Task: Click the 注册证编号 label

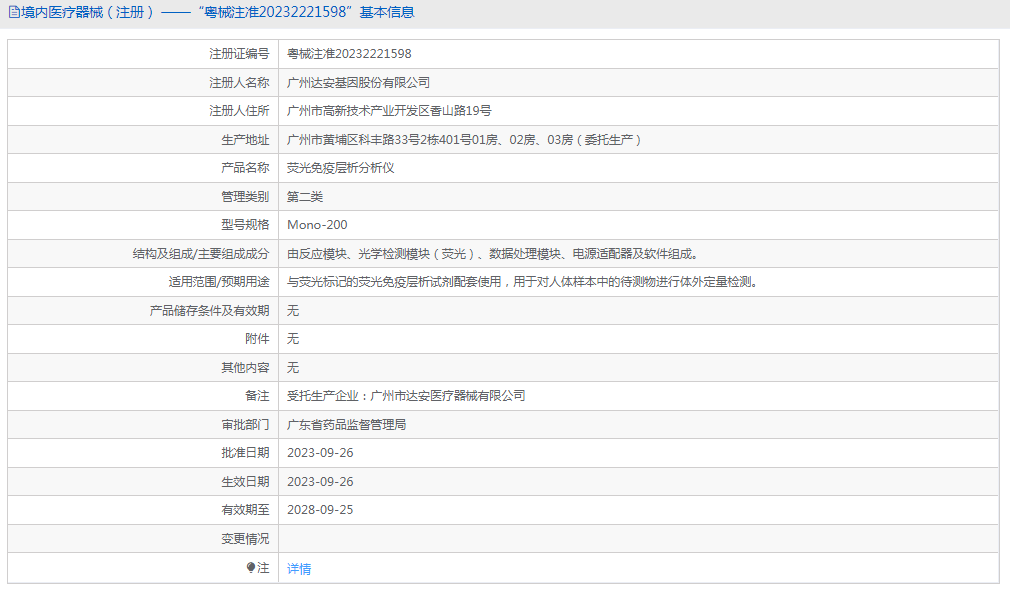Action: click(x=239, y=54)
